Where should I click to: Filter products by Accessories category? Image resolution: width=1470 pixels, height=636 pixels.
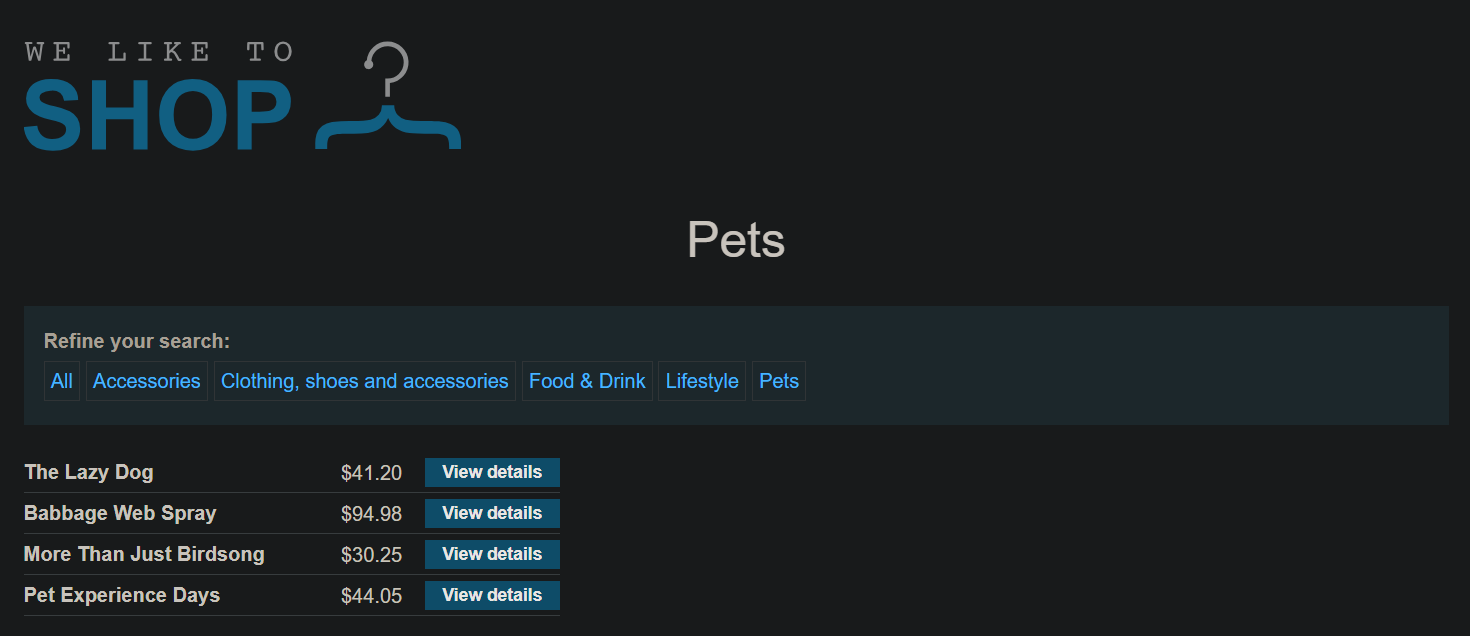(x=147, y=381)
